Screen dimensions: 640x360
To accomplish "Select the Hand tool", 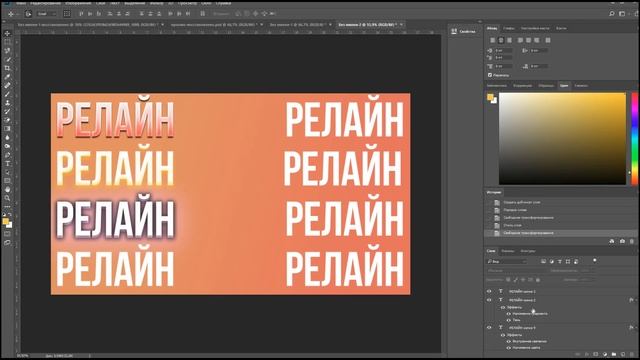I will tap(7, 189).
